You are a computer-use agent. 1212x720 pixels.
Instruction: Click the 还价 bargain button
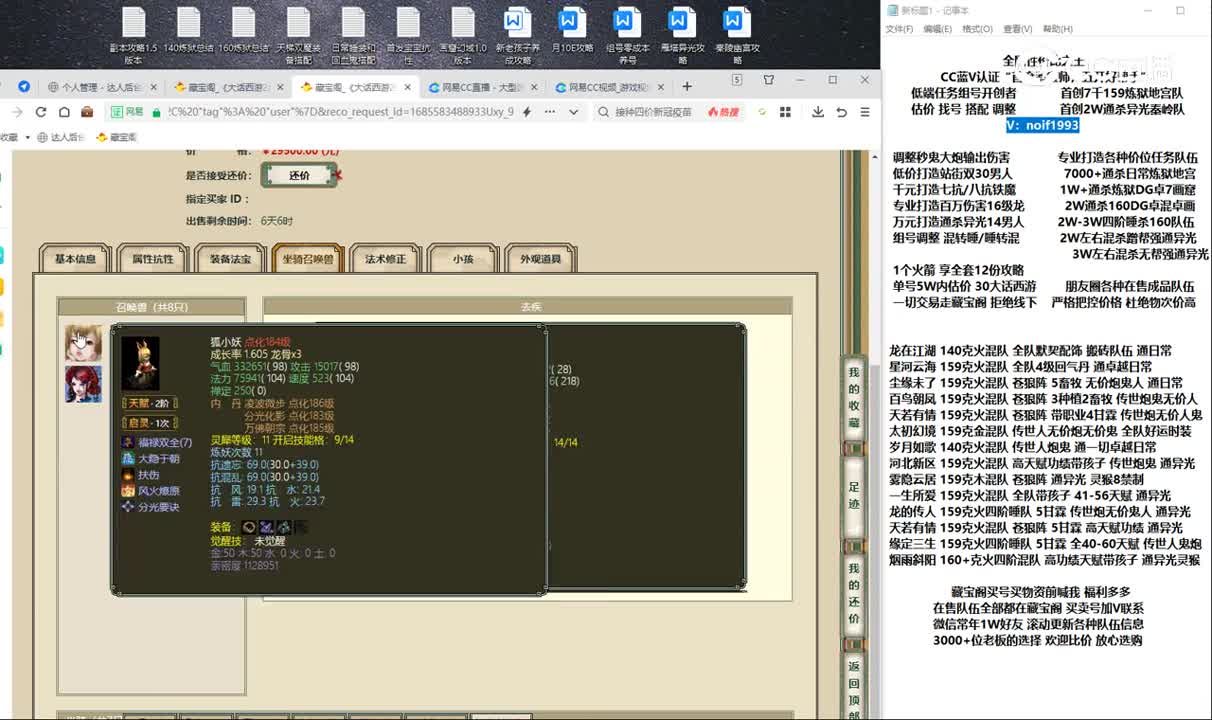pyautogui.click(x=299, y=175)
